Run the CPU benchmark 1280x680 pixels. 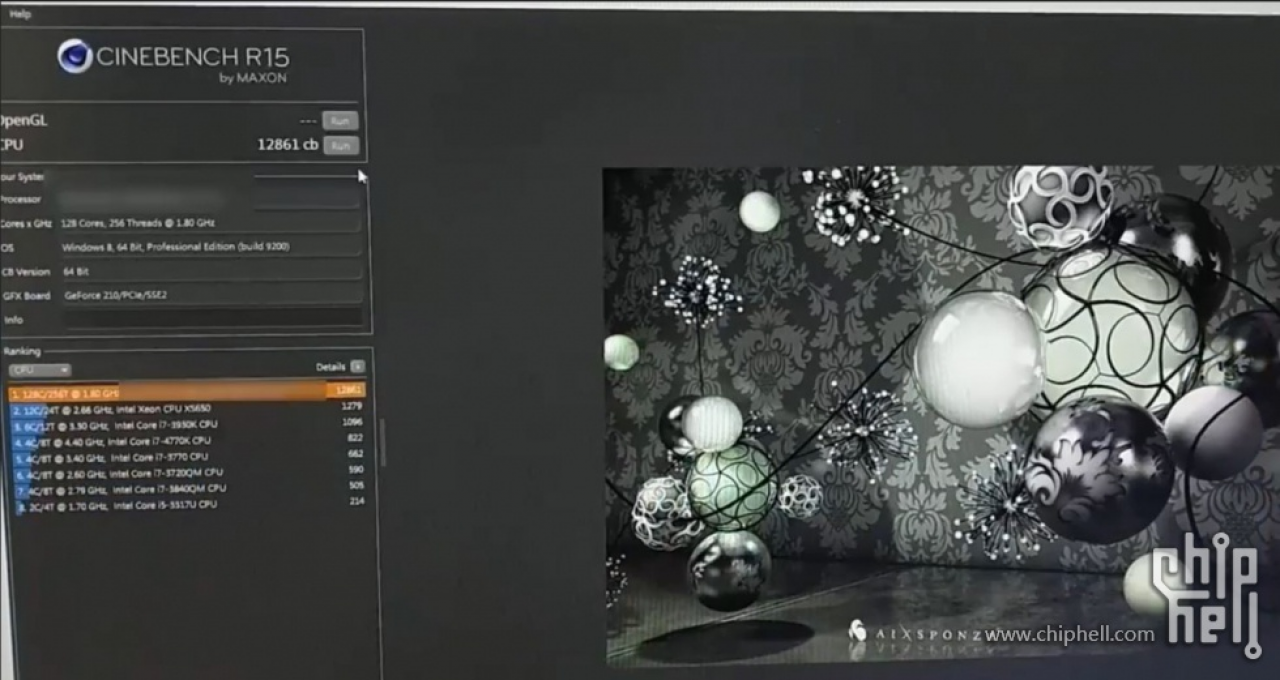tap(340, 145)
